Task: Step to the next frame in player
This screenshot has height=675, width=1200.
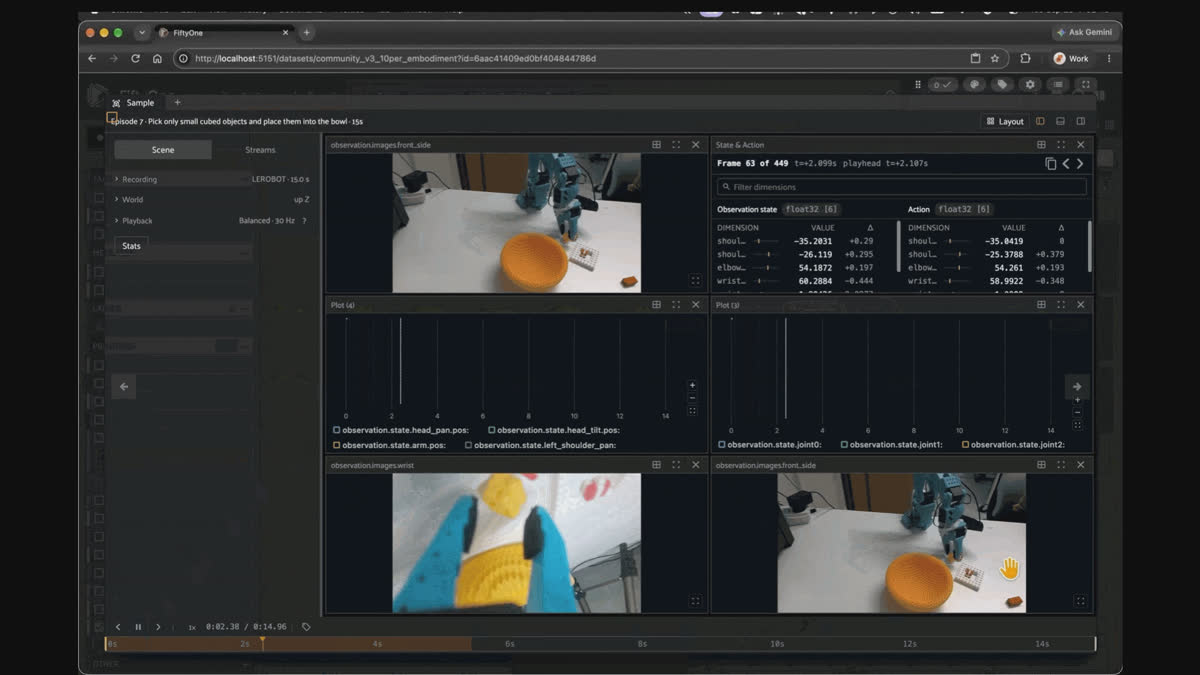Action: point(158,627)
